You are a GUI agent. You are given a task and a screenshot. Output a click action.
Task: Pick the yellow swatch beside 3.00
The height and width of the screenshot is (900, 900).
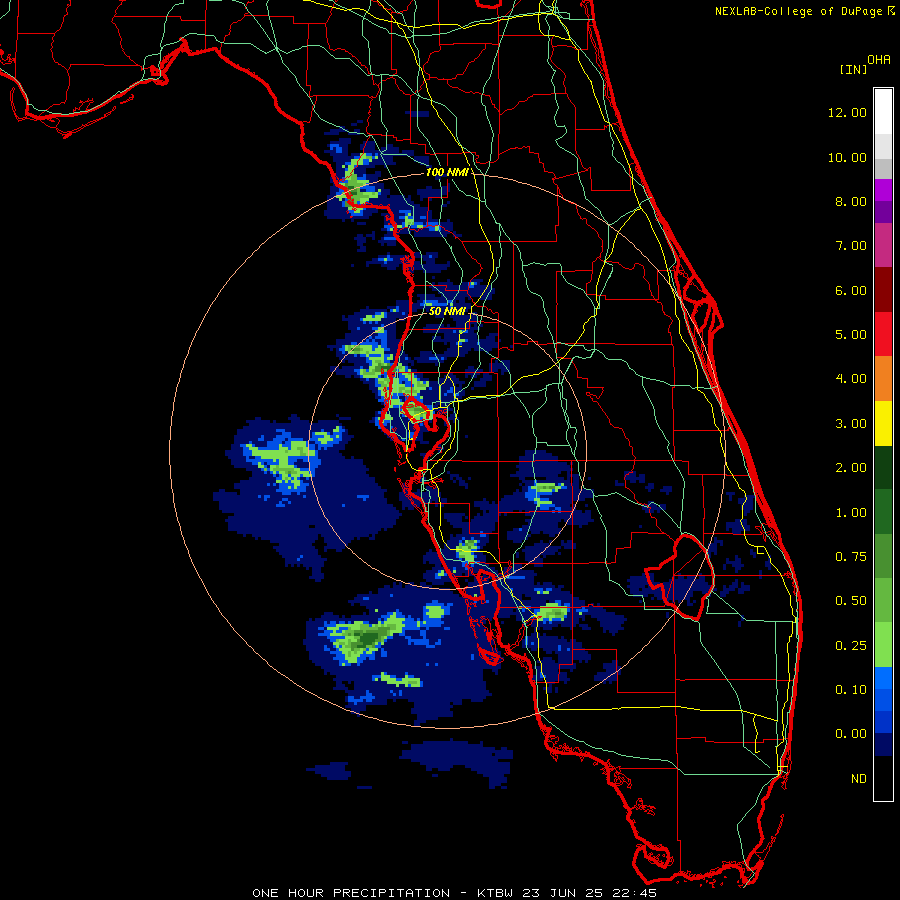coord(883,424)
